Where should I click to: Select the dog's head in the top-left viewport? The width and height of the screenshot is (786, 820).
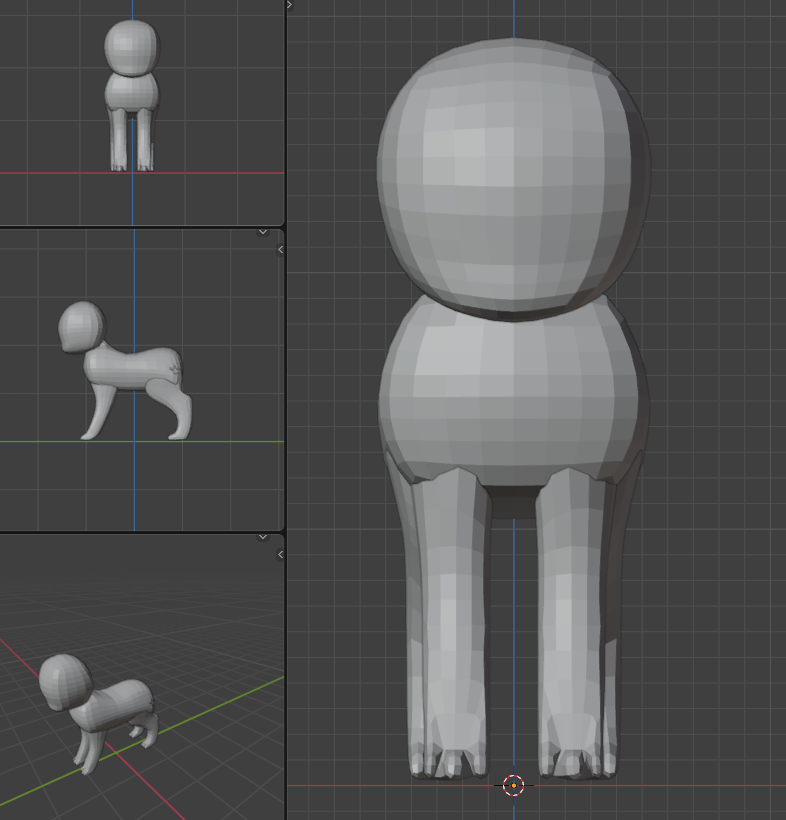131,45
